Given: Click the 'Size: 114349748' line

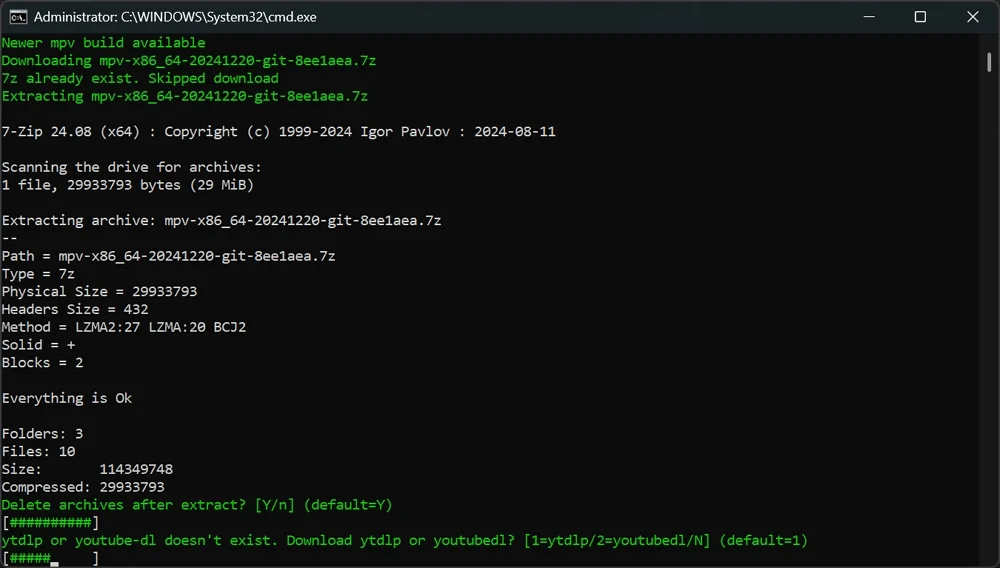Looking at the screenshot, I should click(x=87, y=469).
